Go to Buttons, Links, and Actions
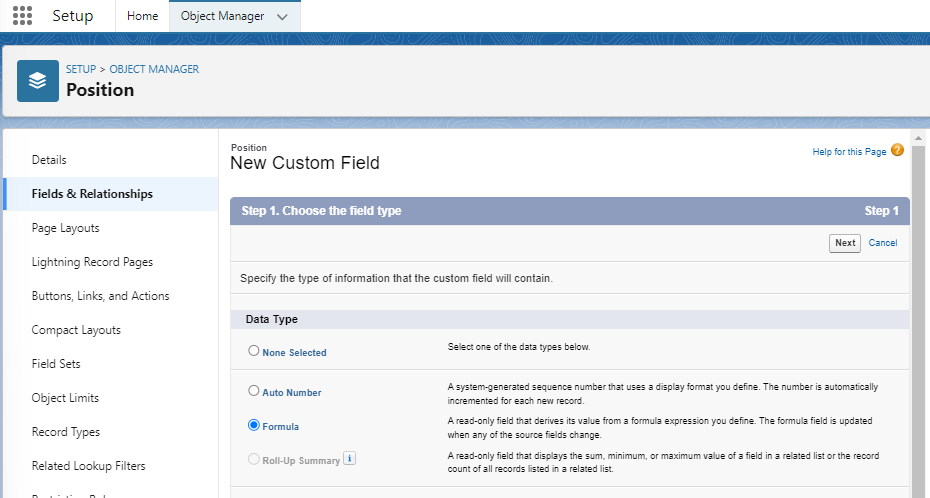Image resolution: width=930 pixels, height=498 pixels. 100,296
